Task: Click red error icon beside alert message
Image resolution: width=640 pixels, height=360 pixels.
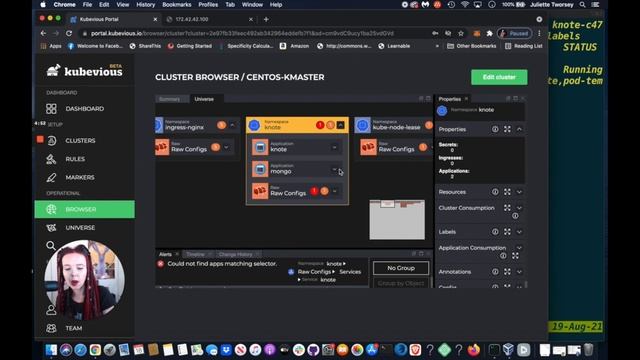Action: [161, 264]
